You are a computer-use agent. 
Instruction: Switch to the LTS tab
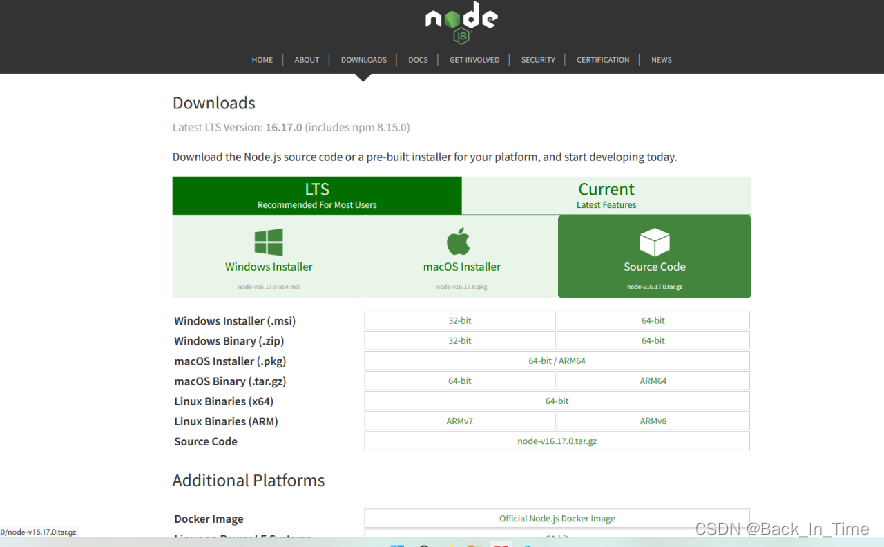pos(317,196)
